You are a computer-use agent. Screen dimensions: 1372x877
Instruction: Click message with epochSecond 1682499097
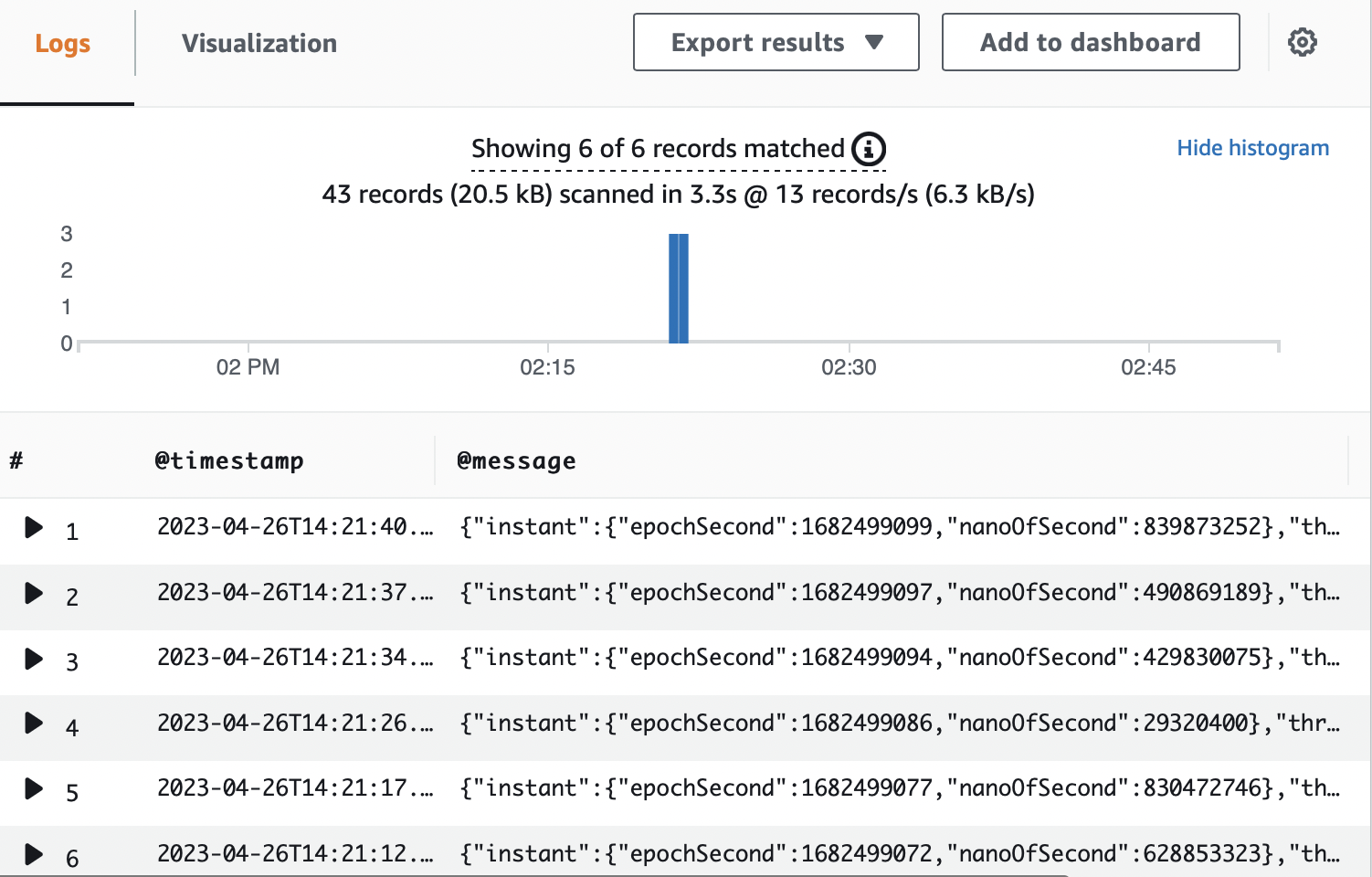[900, 593]
